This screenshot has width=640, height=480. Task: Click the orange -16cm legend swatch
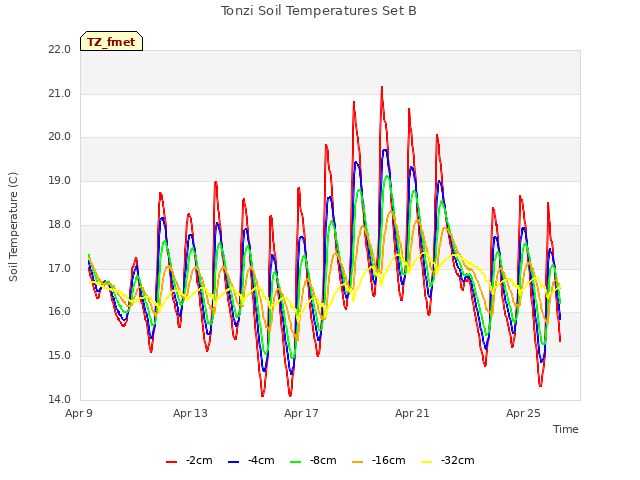tap(358, 462)
